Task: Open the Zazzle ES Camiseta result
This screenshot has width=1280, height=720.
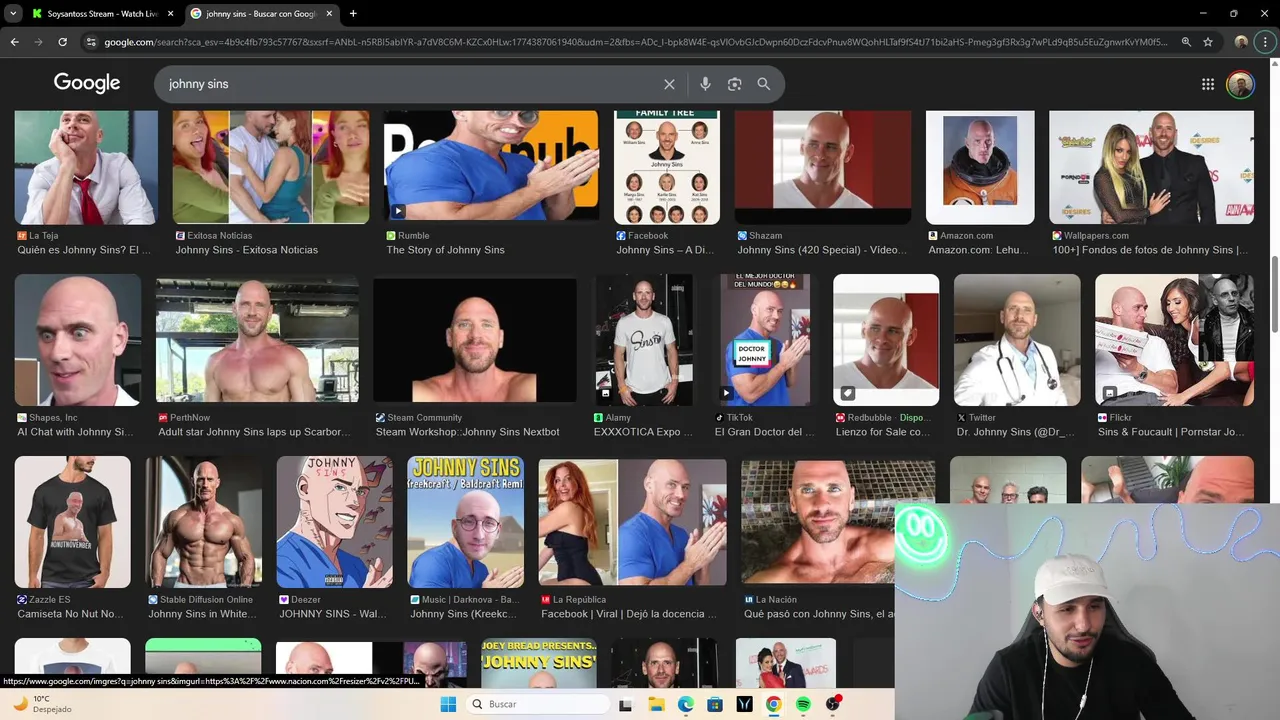Action: pyautogui.click(x=71, y=614)
